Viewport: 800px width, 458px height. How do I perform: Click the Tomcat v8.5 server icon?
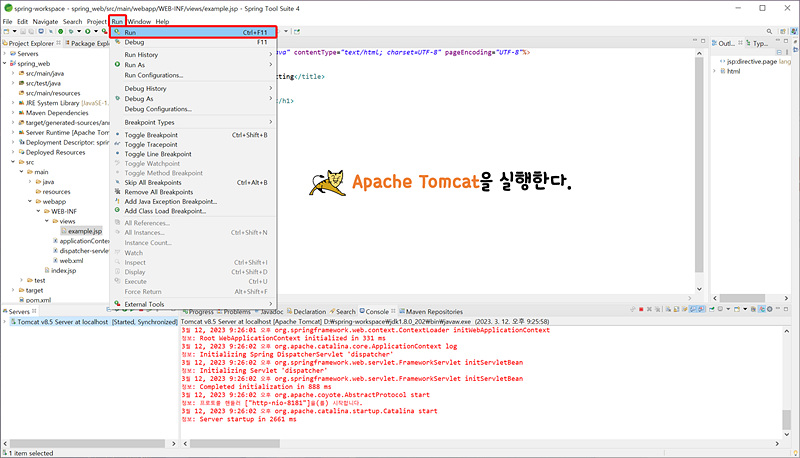click(13, 322)
